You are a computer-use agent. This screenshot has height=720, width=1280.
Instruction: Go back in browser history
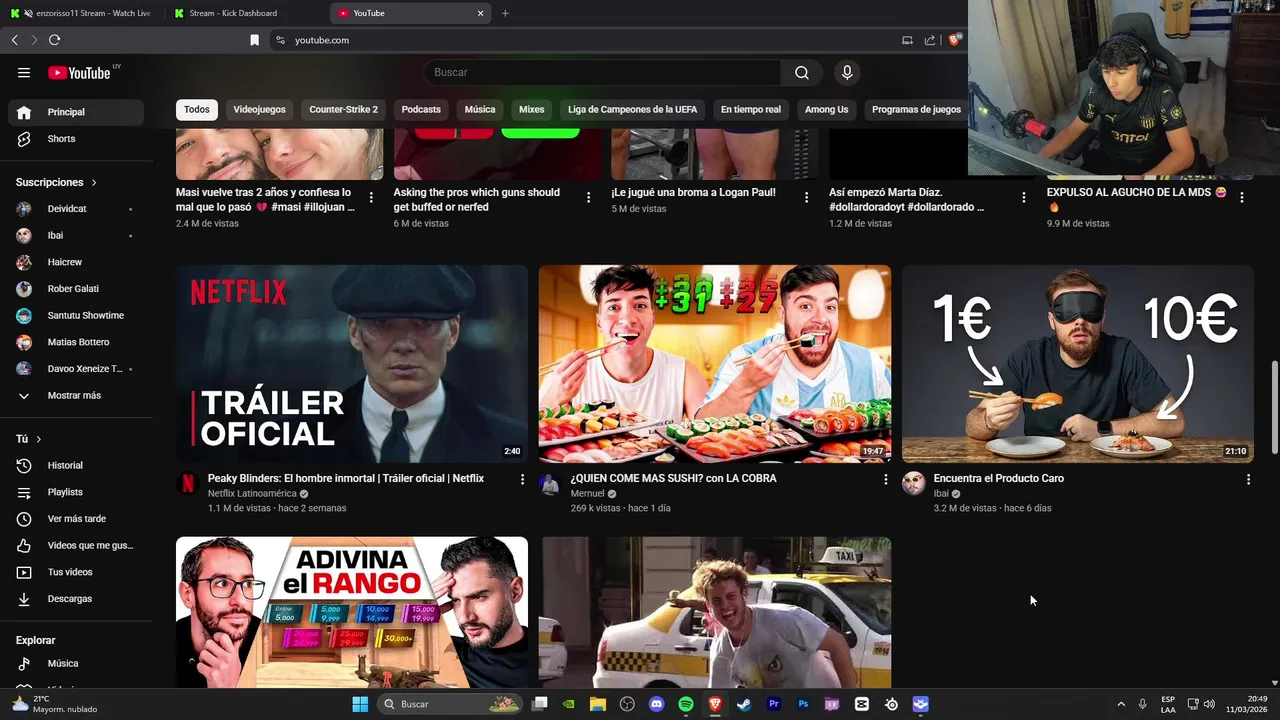[x=14, y=40]
